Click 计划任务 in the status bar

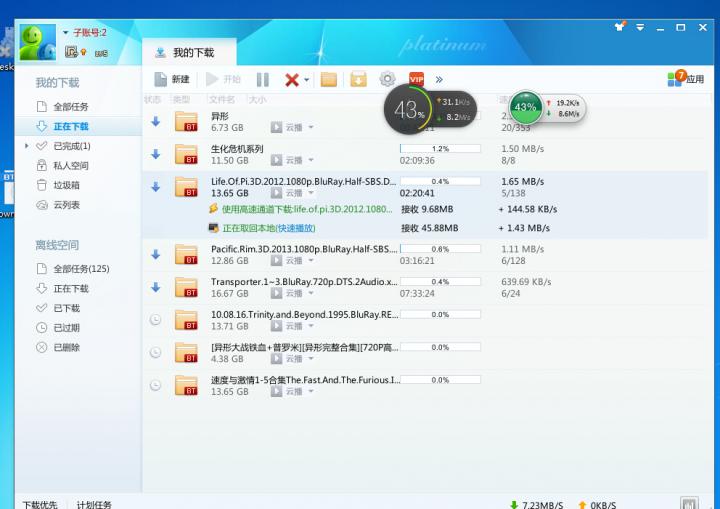click(94, 504)
